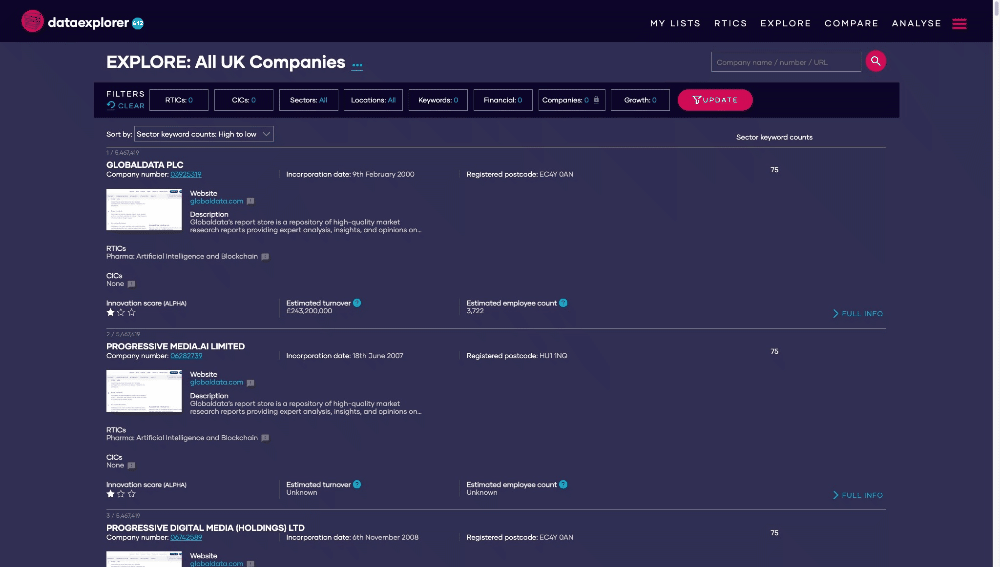Click info icon by Progressive Media.AI estimated turnover
This screenshot has height=567, width=1000.
coord(357,484)
